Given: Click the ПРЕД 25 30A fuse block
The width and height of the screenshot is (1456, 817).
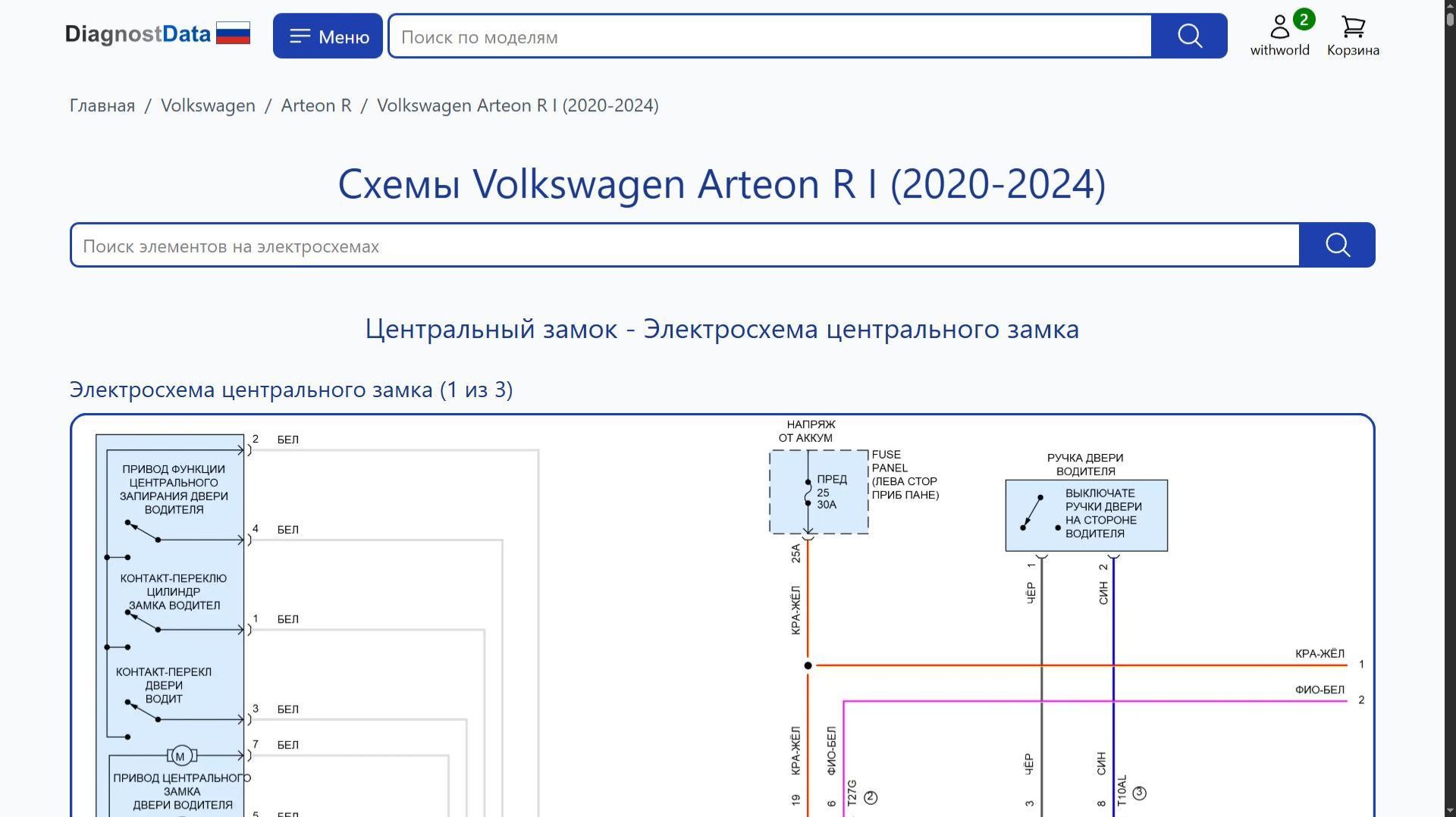Looking at the screenshot, I should (819, 492).
